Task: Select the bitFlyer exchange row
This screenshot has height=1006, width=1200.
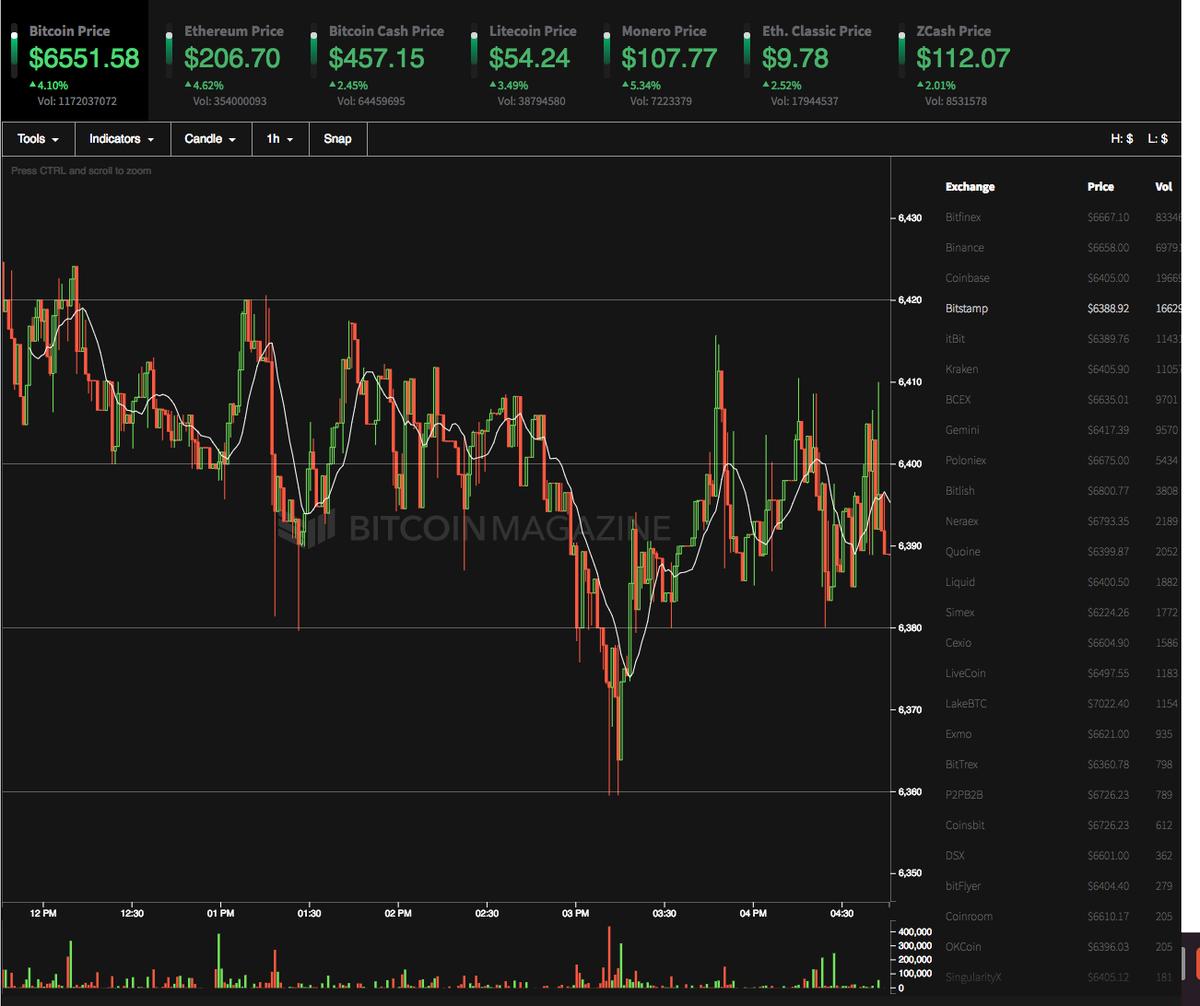Action: (1063, 887)
